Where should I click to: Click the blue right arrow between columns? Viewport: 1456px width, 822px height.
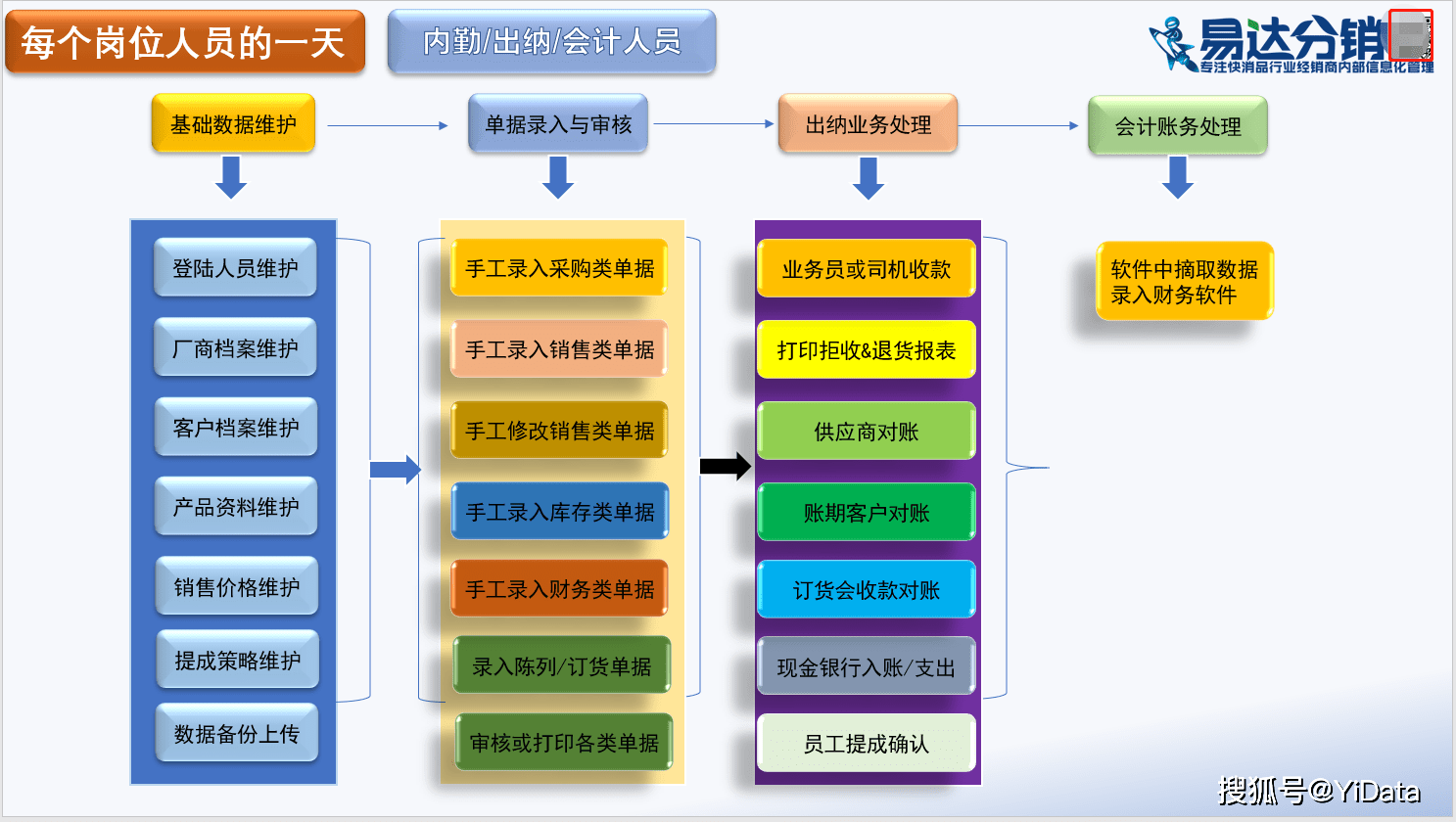coord(396,470)
